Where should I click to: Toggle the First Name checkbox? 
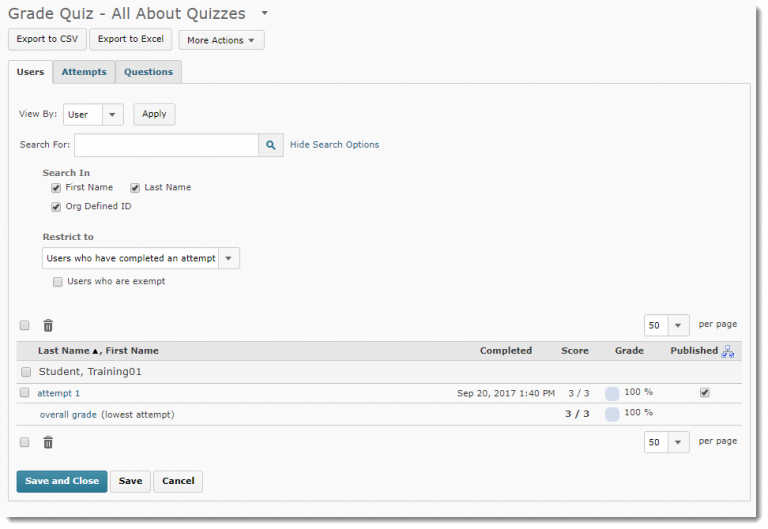[x=57, y=188]
